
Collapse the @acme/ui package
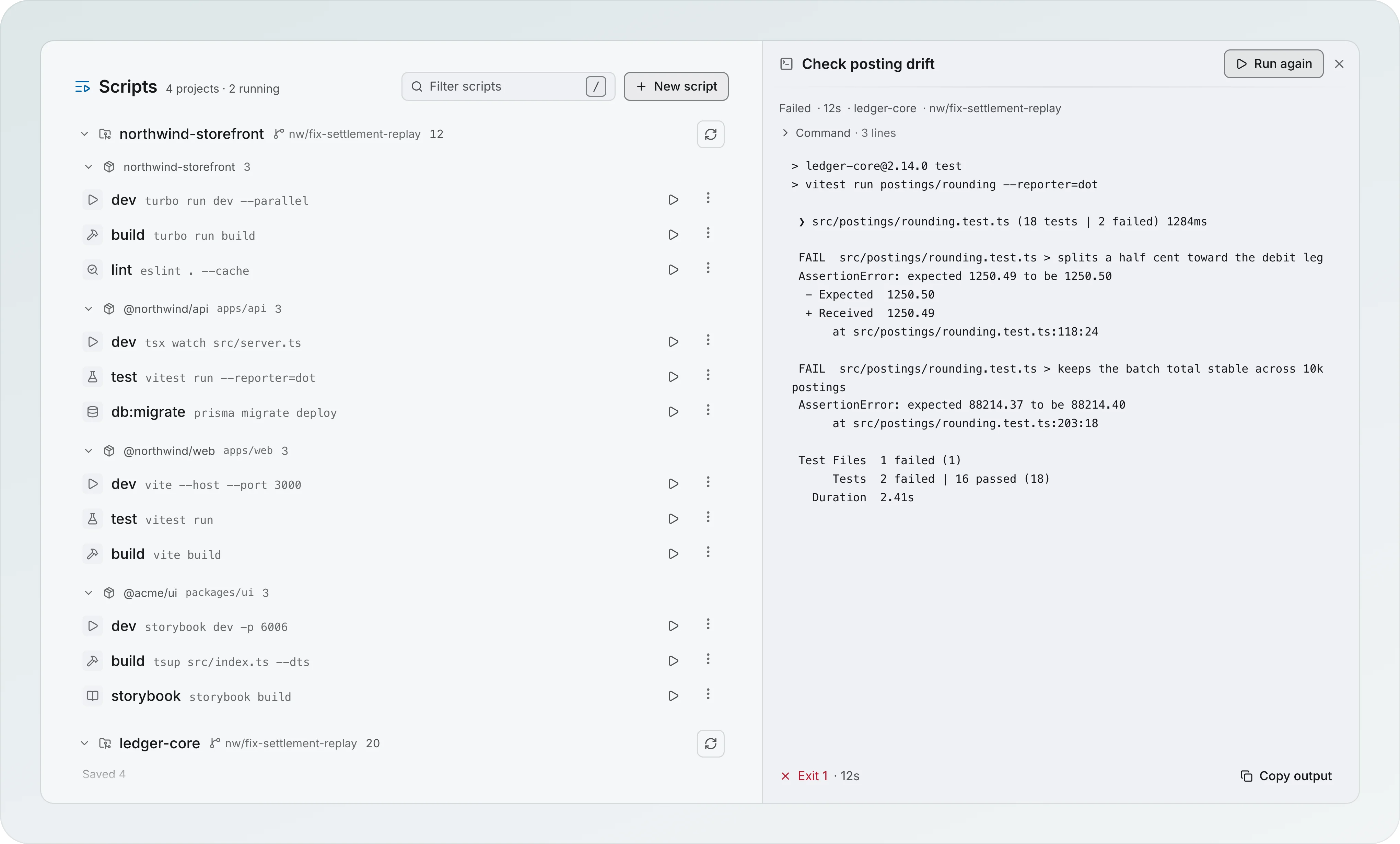[x=89, y=593]
